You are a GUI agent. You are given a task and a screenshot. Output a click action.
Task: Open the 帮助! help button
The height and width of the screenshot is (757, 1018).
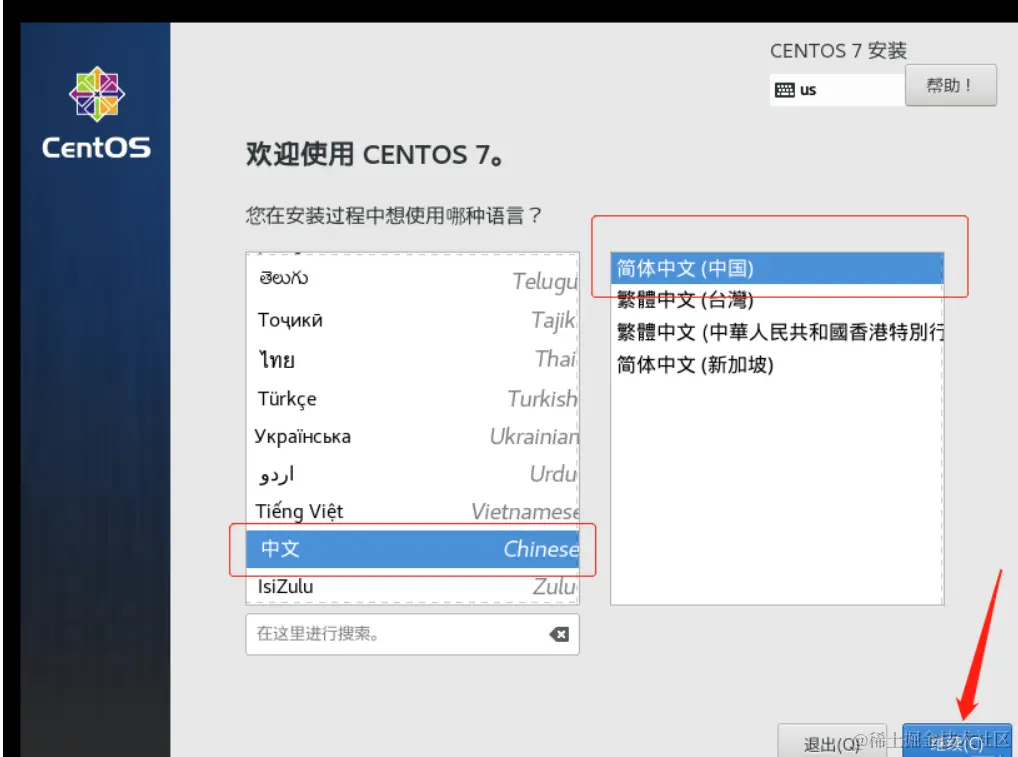coord(950,85)
